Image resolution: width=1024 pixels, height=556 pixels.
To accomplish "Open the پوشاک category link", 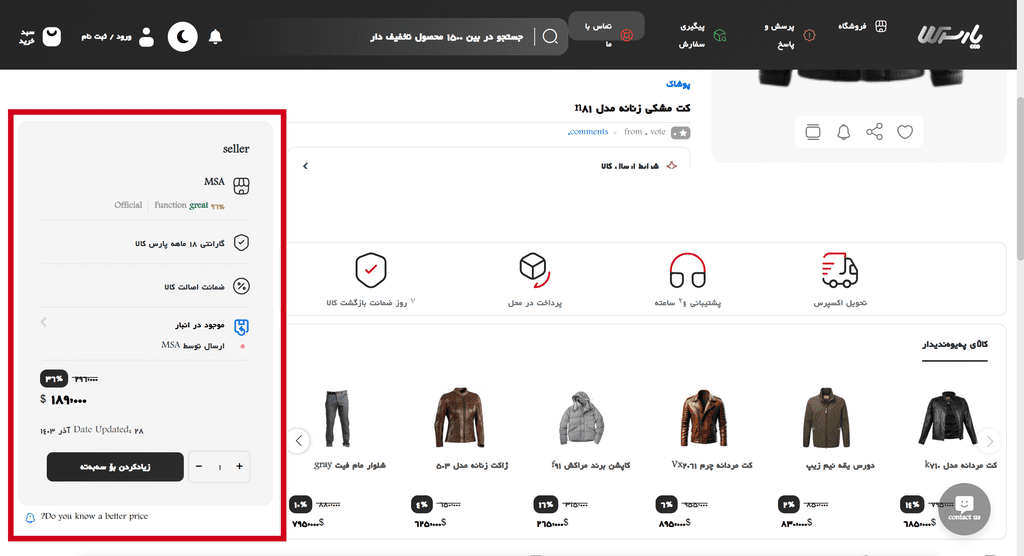I will [678, 84].
